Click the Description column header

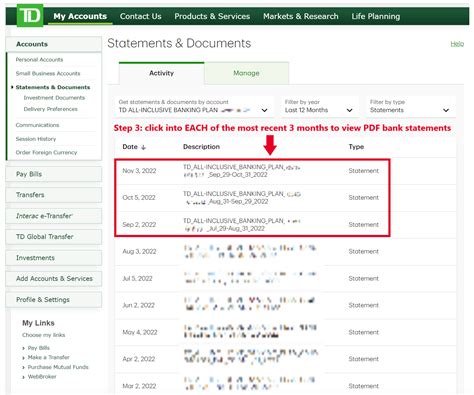point(201,147)
